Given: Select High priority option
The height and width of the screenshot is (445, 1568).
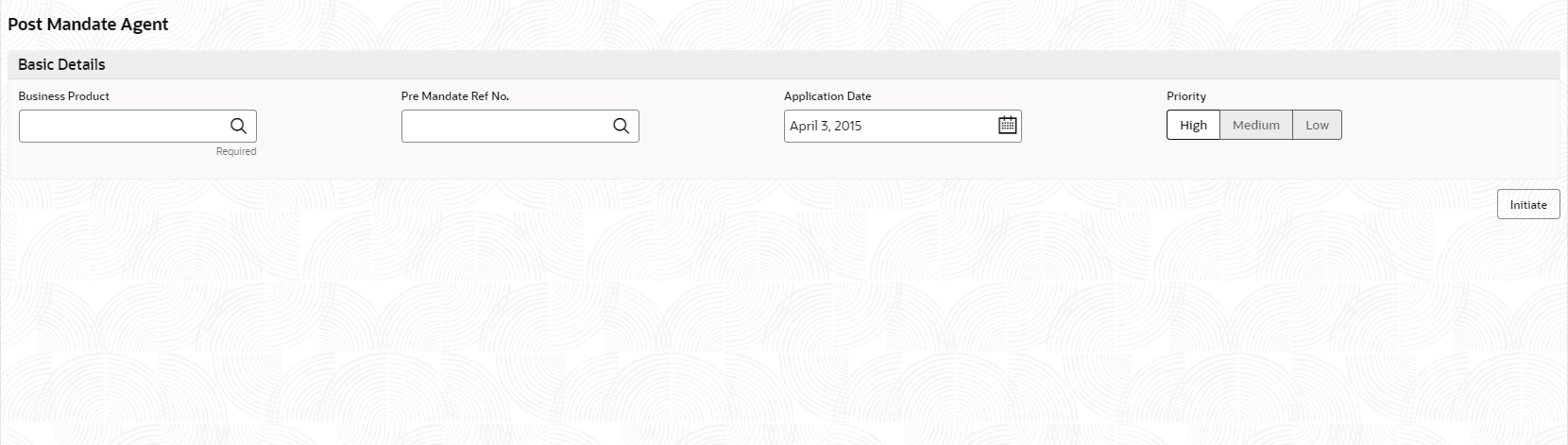Looking at the screenshot, I should 1193,125.
